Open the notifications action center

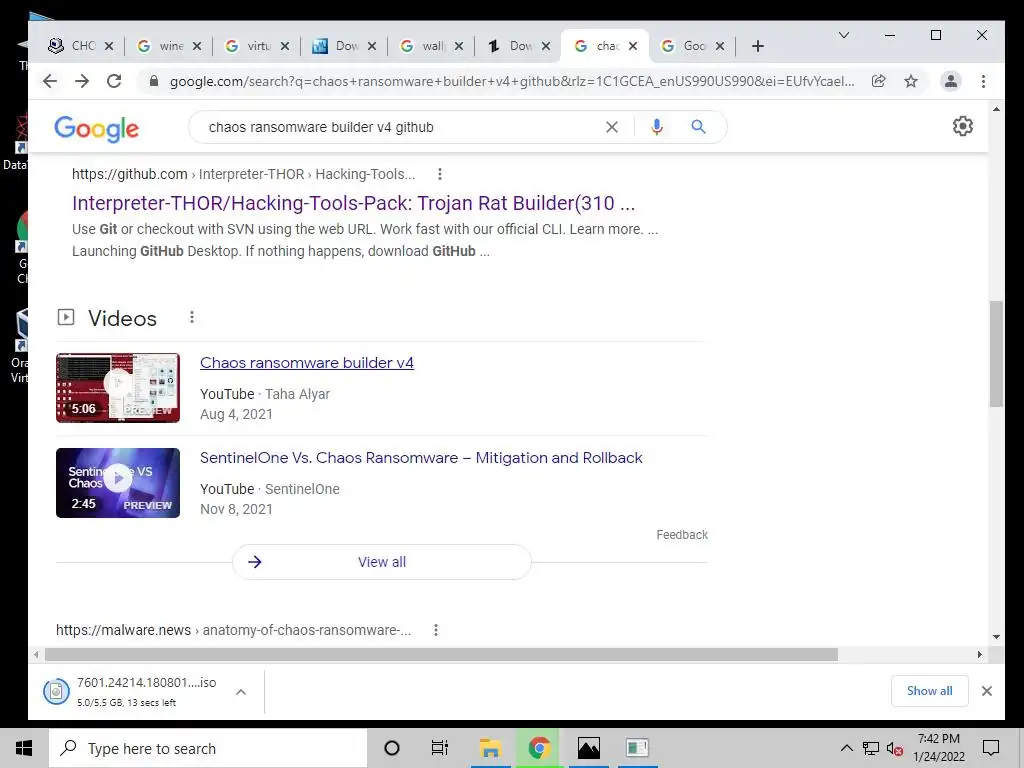(991, 748)
